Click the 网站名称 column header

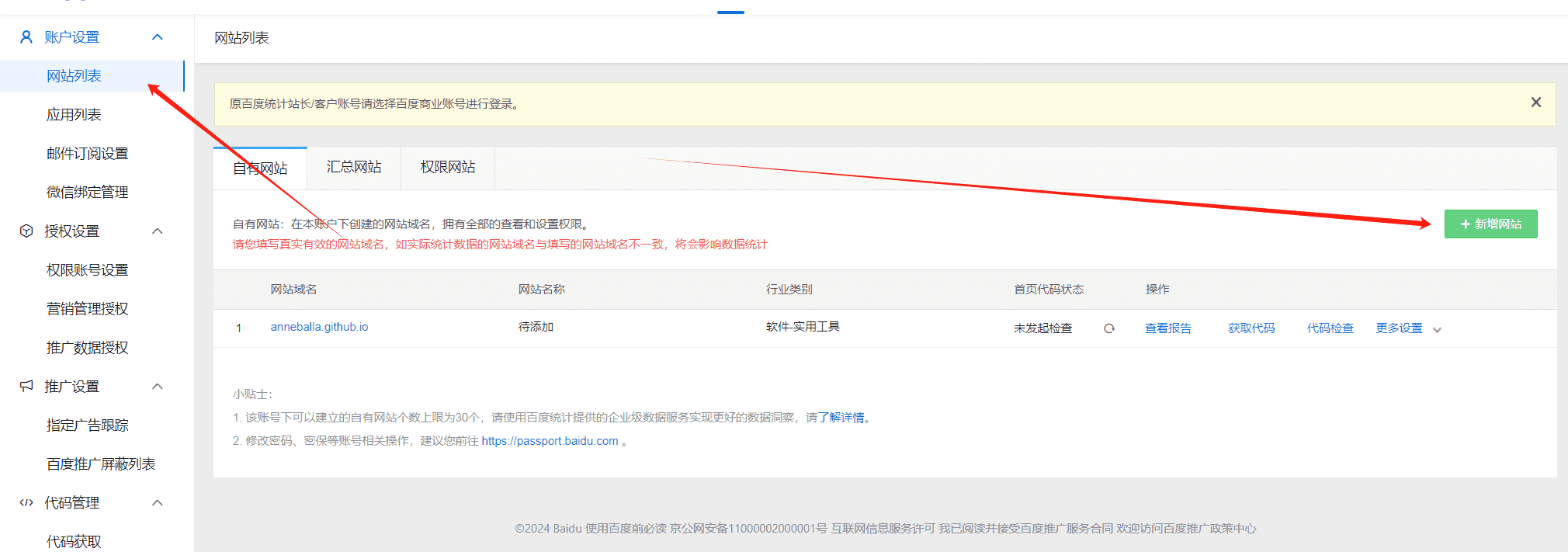pos(542,290)
